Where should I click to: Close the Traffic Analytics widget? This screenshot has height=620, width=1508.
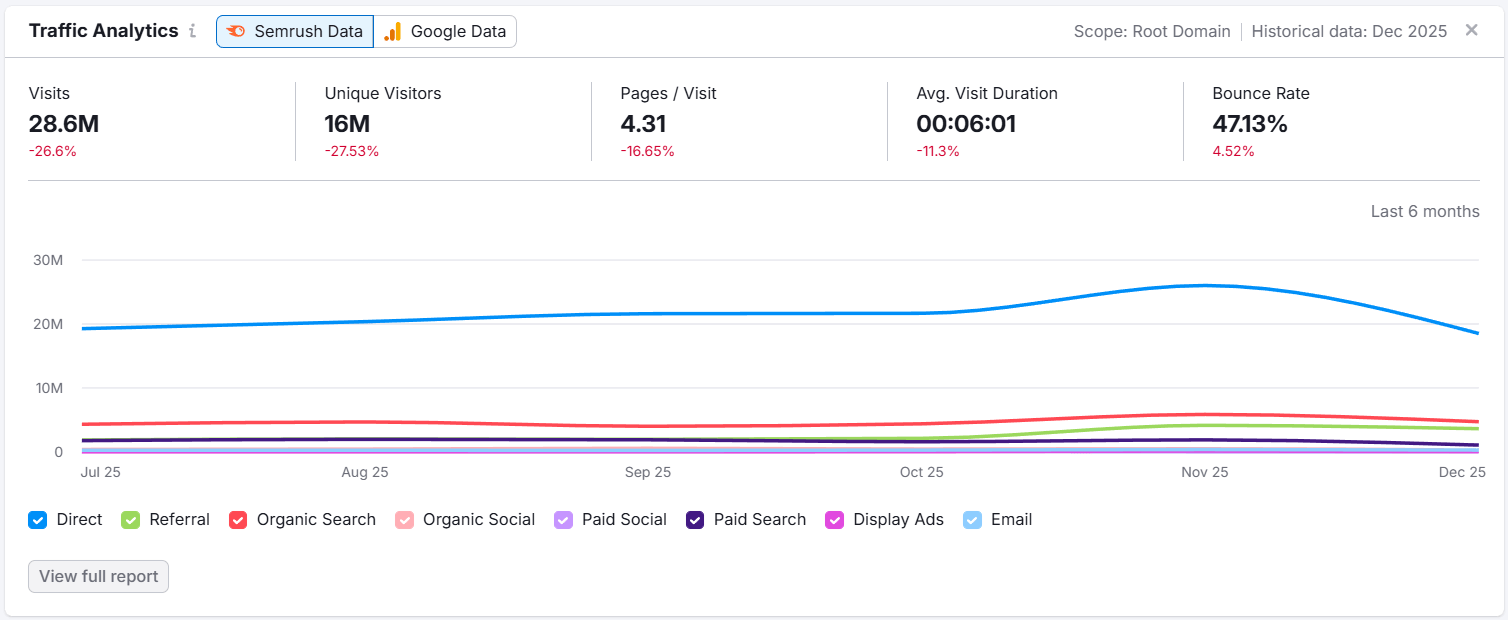[x=1471, y=30]
